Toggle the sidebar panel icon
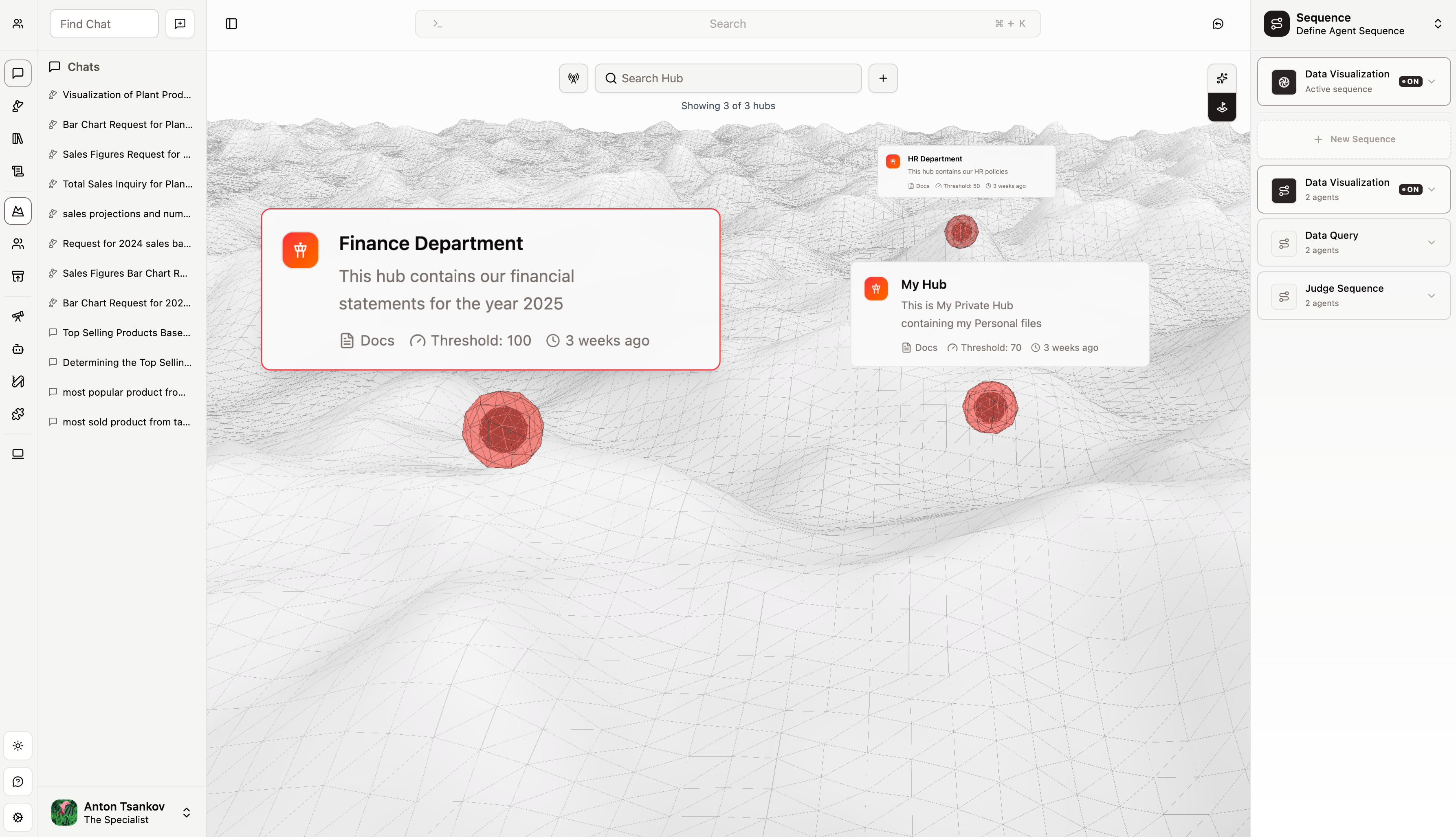 pos(231,24)
